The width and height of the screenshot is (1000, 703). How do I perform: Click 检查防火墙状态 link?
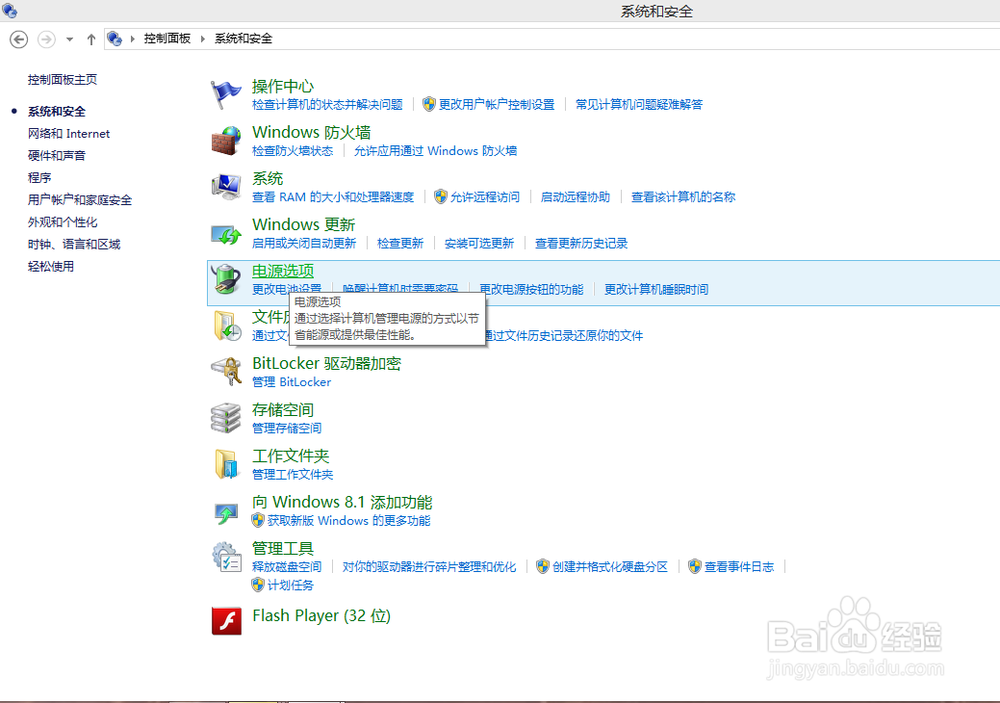pyautogui.click(x=293, y=151)
